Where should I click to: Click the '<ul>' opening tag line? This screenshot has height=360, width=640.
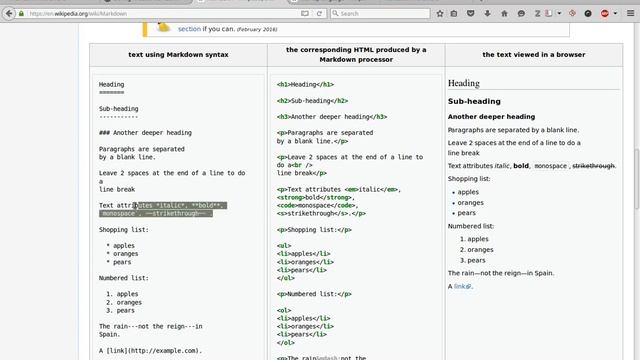284,246
